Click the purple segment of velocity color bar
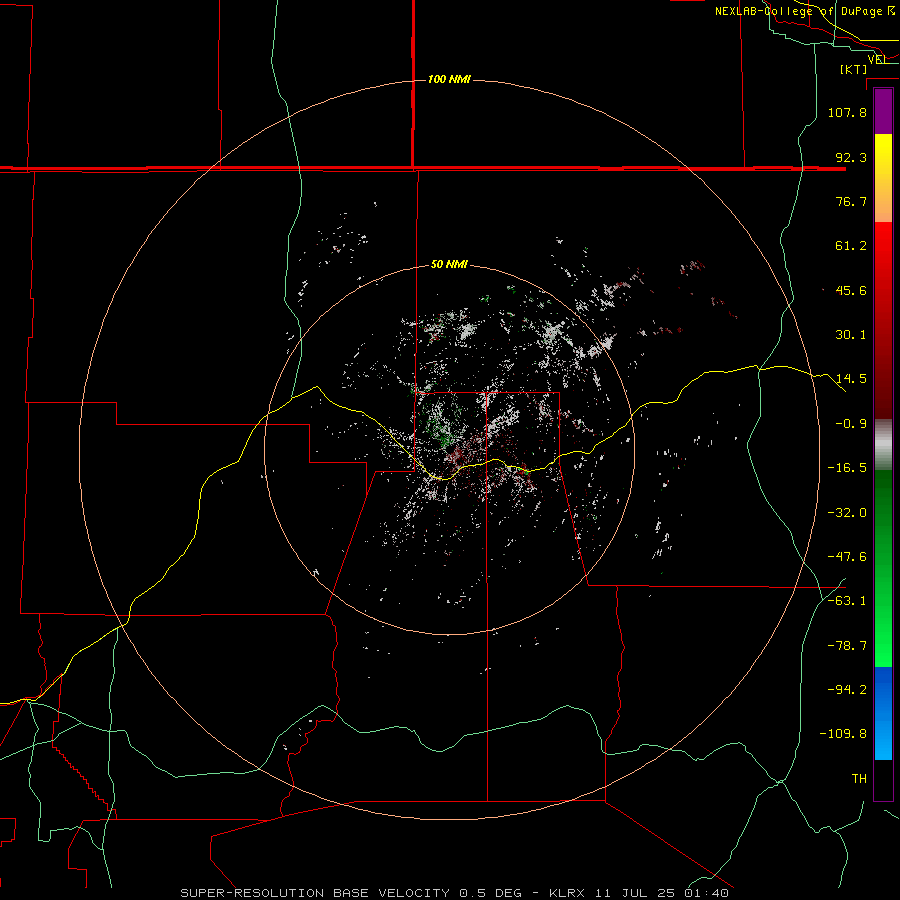 pyautogui.click(x=883, y=111)
